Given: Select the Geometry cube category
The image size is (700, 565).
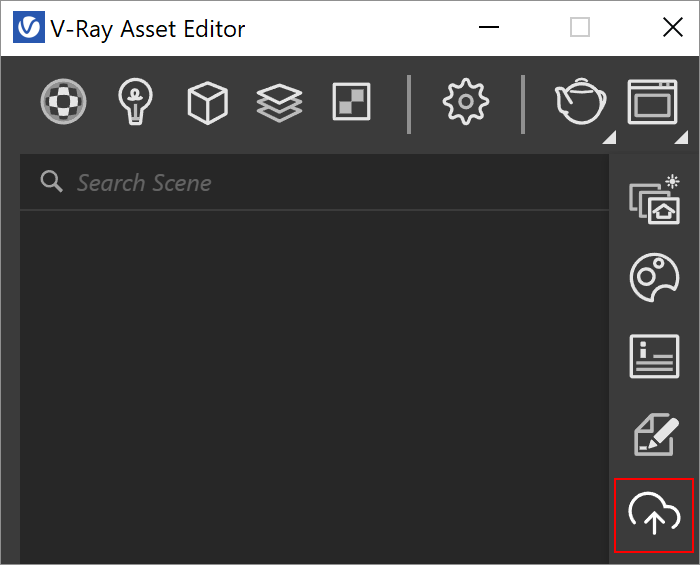Looking at the screenshot, I should click(208, 102).
